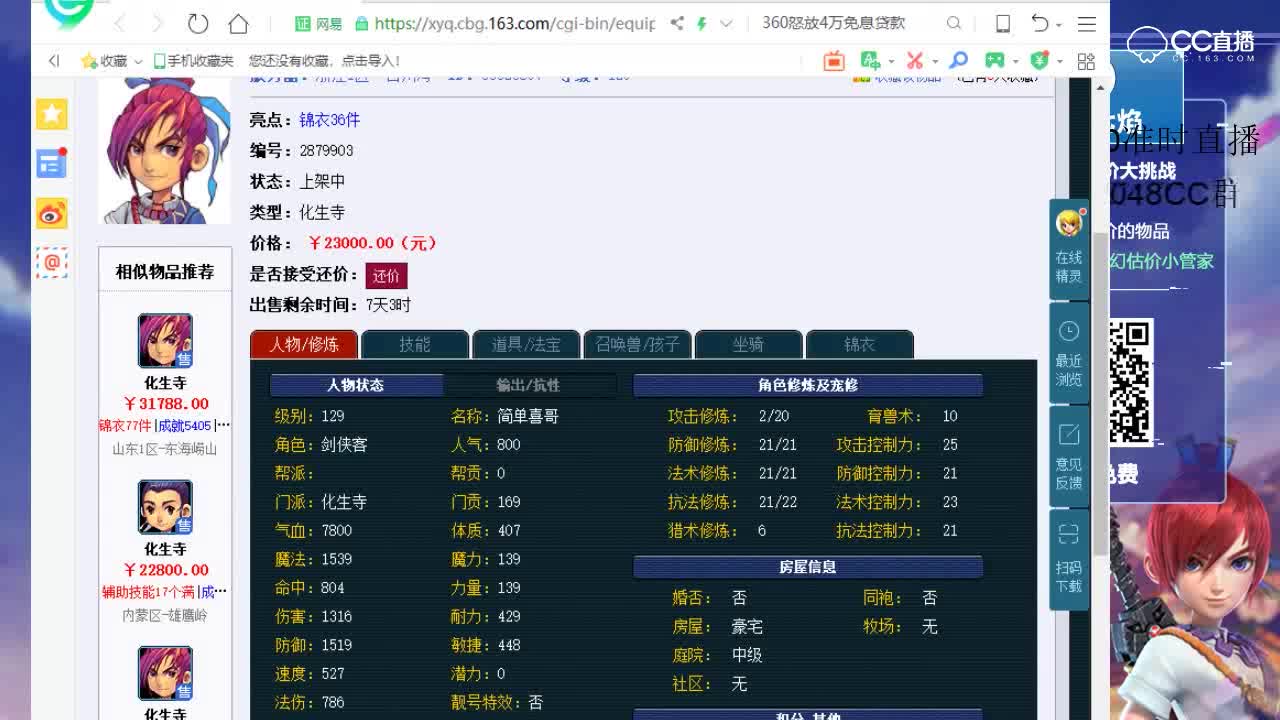Click the character portrait image
This screenshot has height=720, width=1280.
(165, 150)
